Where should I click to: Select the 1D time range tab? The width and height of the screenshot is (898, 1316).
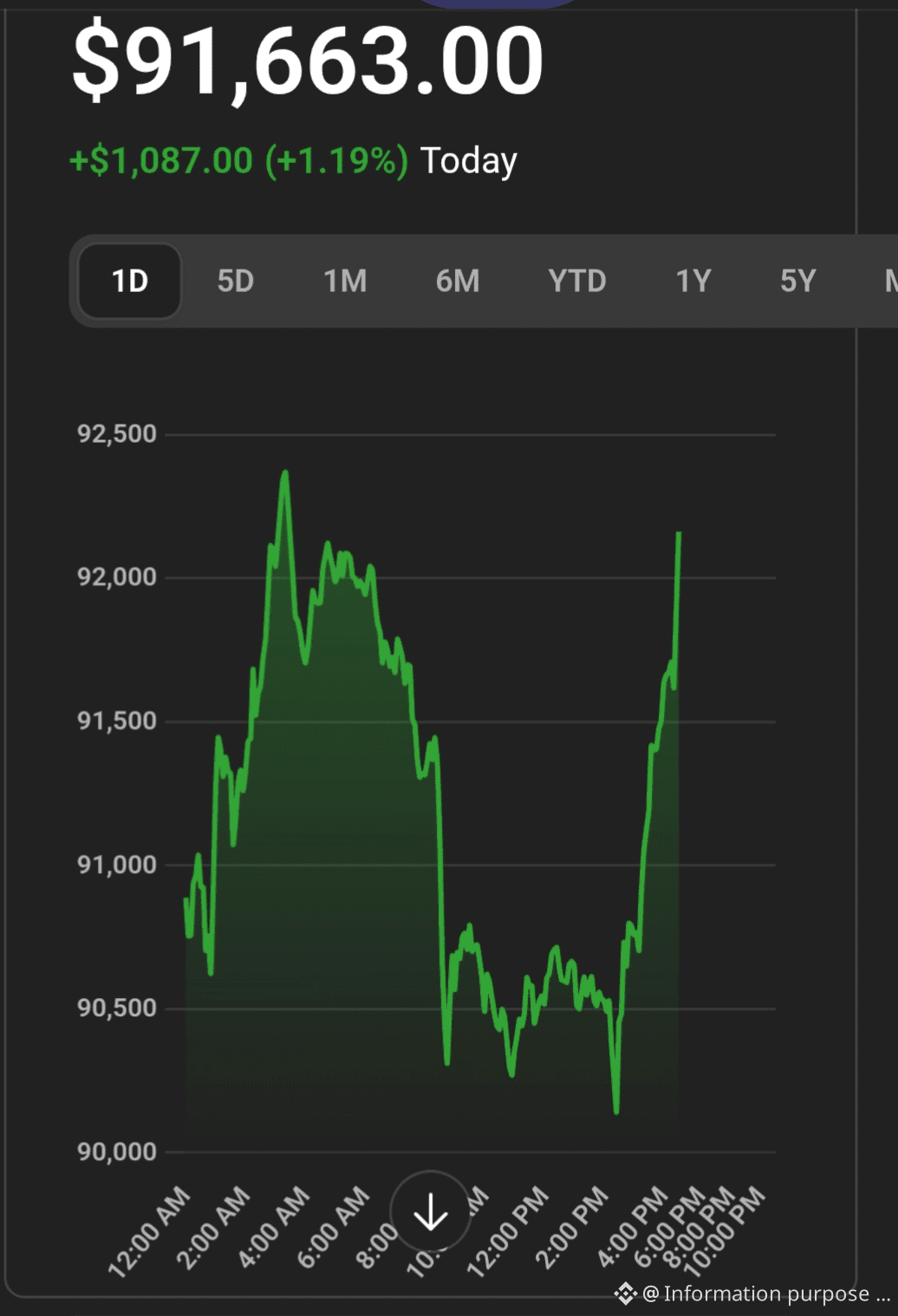click(x=130, y=282)
